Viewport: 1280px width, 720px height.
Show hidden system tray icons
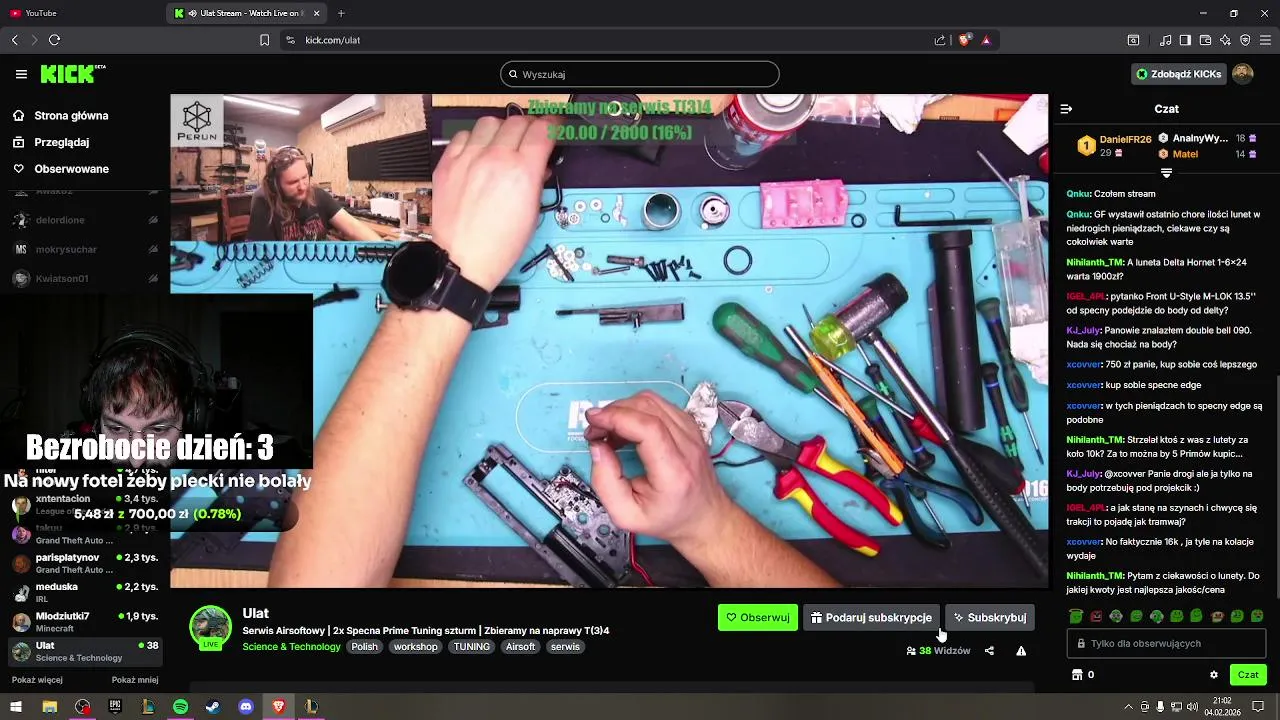[1131, 706]
